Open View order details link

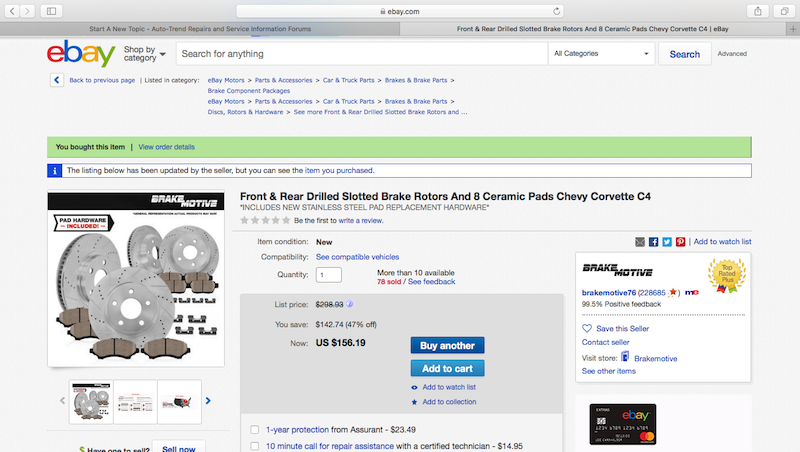(x=167, y=147)
